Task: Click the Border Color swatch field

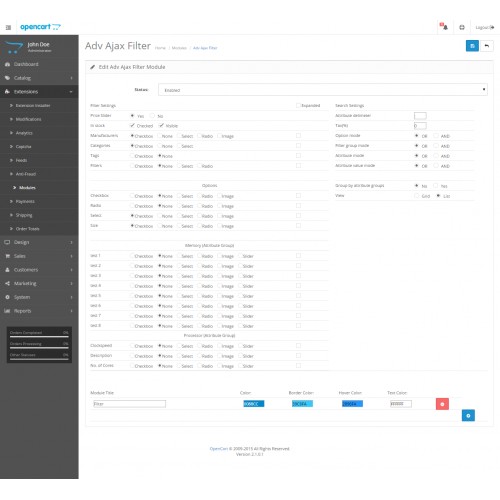Action: click(x=302, y=404)
